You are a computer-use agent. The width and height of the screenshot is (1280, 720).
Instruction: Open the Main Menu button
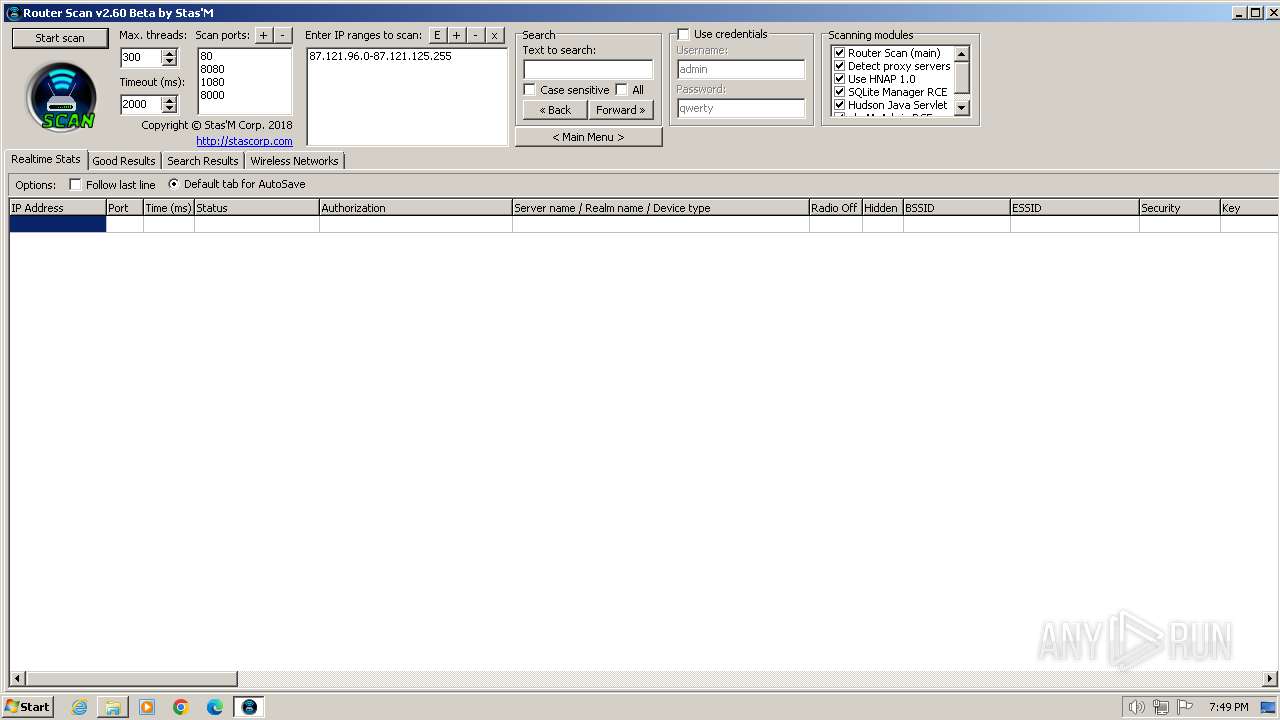[588, 137]
